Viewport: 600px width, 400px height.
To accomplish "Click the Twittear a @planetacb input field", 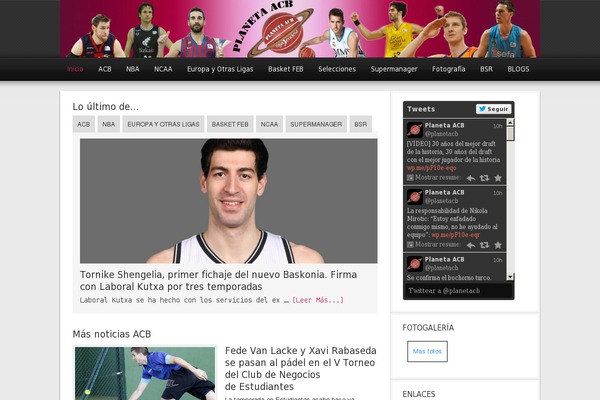I will 458,291.
